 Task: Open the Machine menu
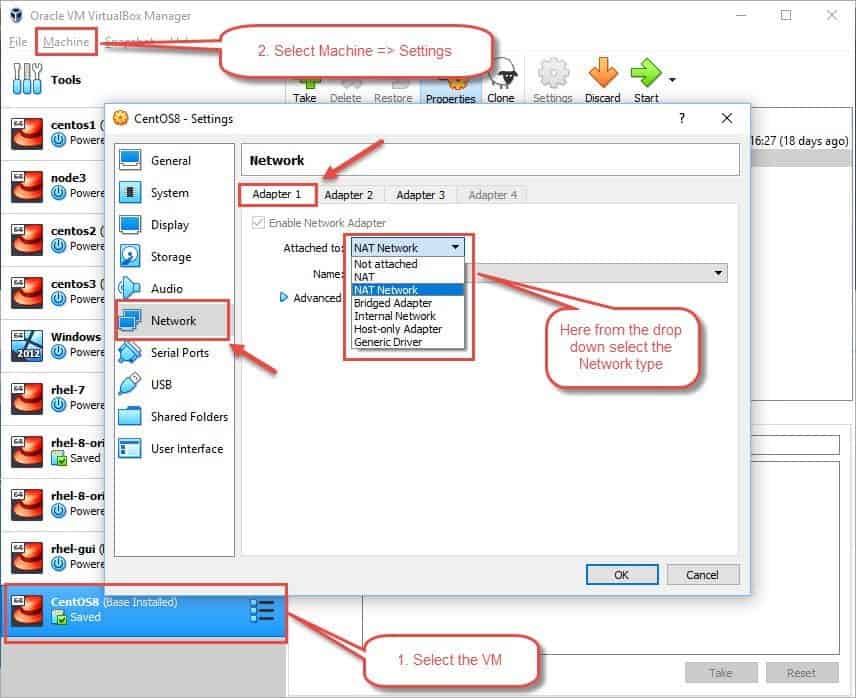pyautogui.click(x=66, y=42)
